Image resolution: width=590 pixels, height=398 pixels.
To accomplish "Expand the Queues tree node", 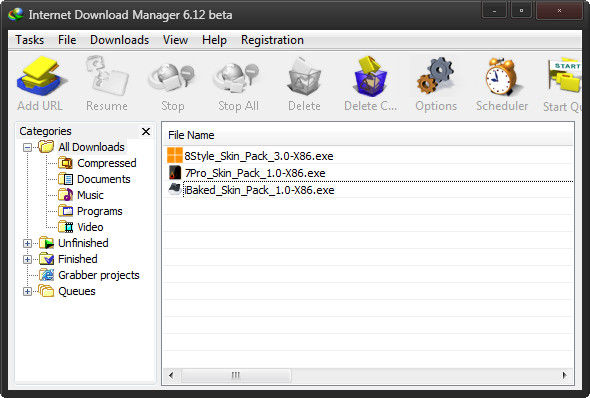I will (x=27, y=291).
